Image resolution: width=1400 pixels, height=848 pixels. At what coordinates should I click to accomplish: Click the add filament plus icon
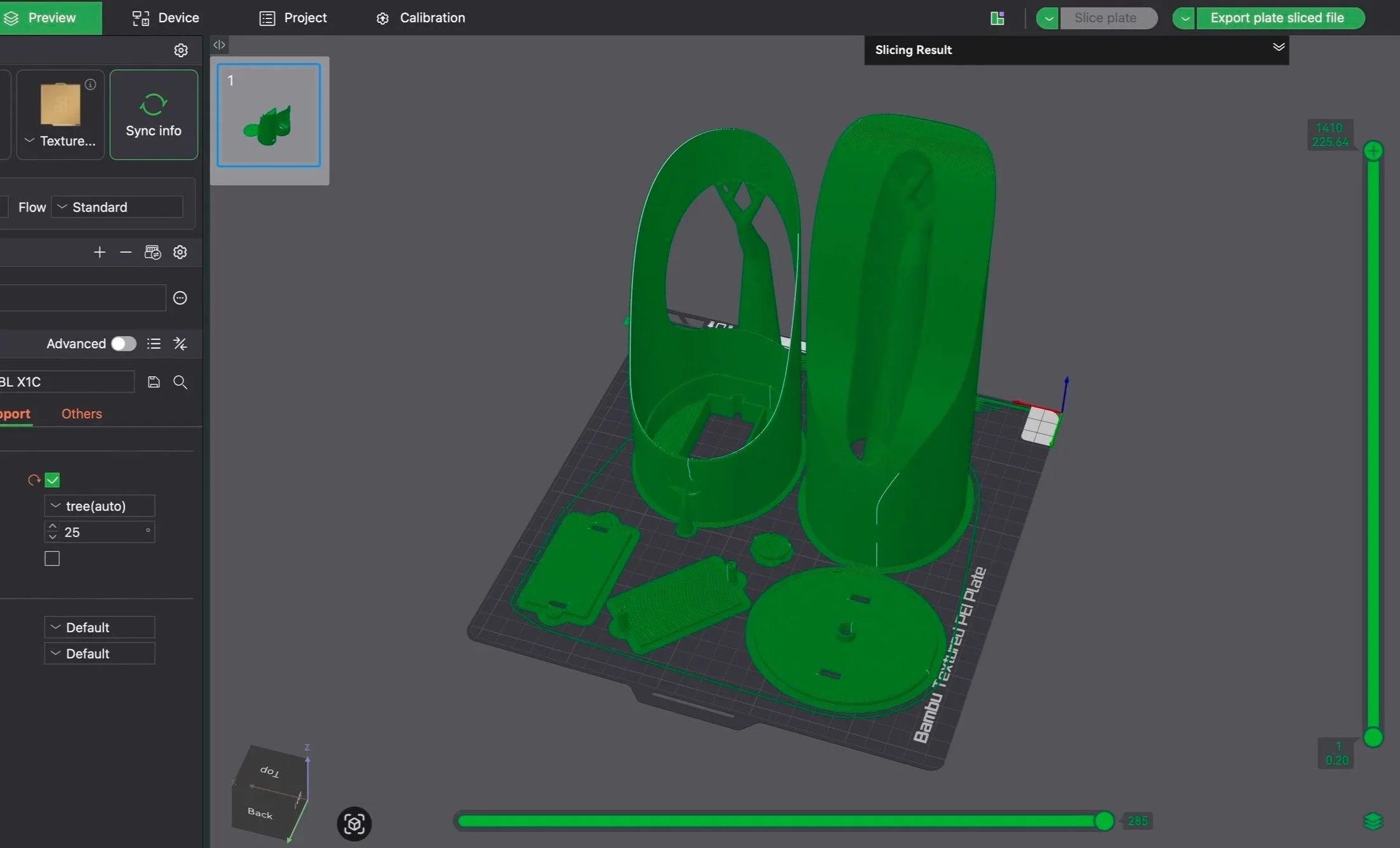(99, 252)
